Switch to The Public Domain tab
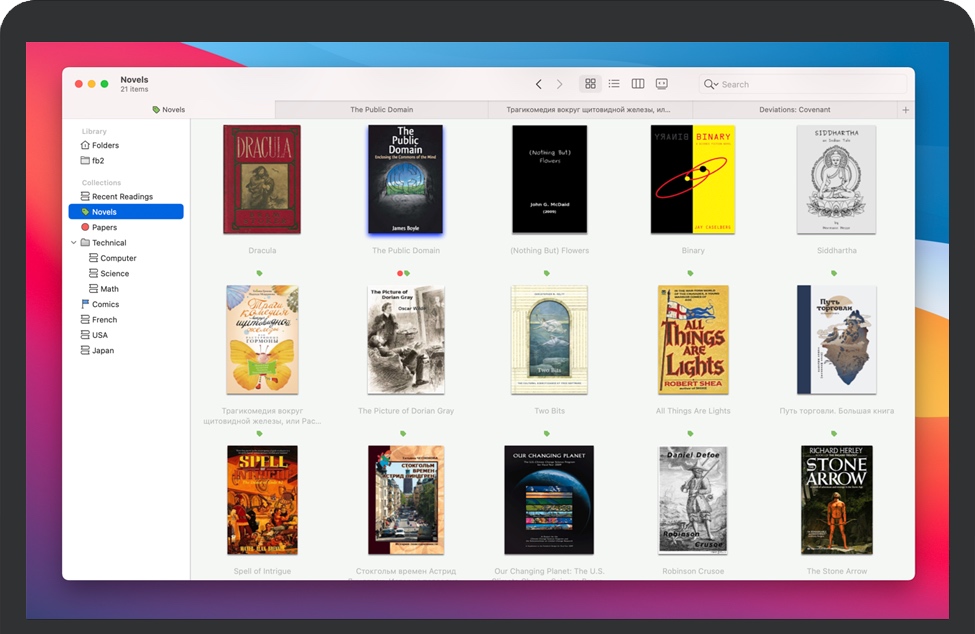 tap(381, 110)
